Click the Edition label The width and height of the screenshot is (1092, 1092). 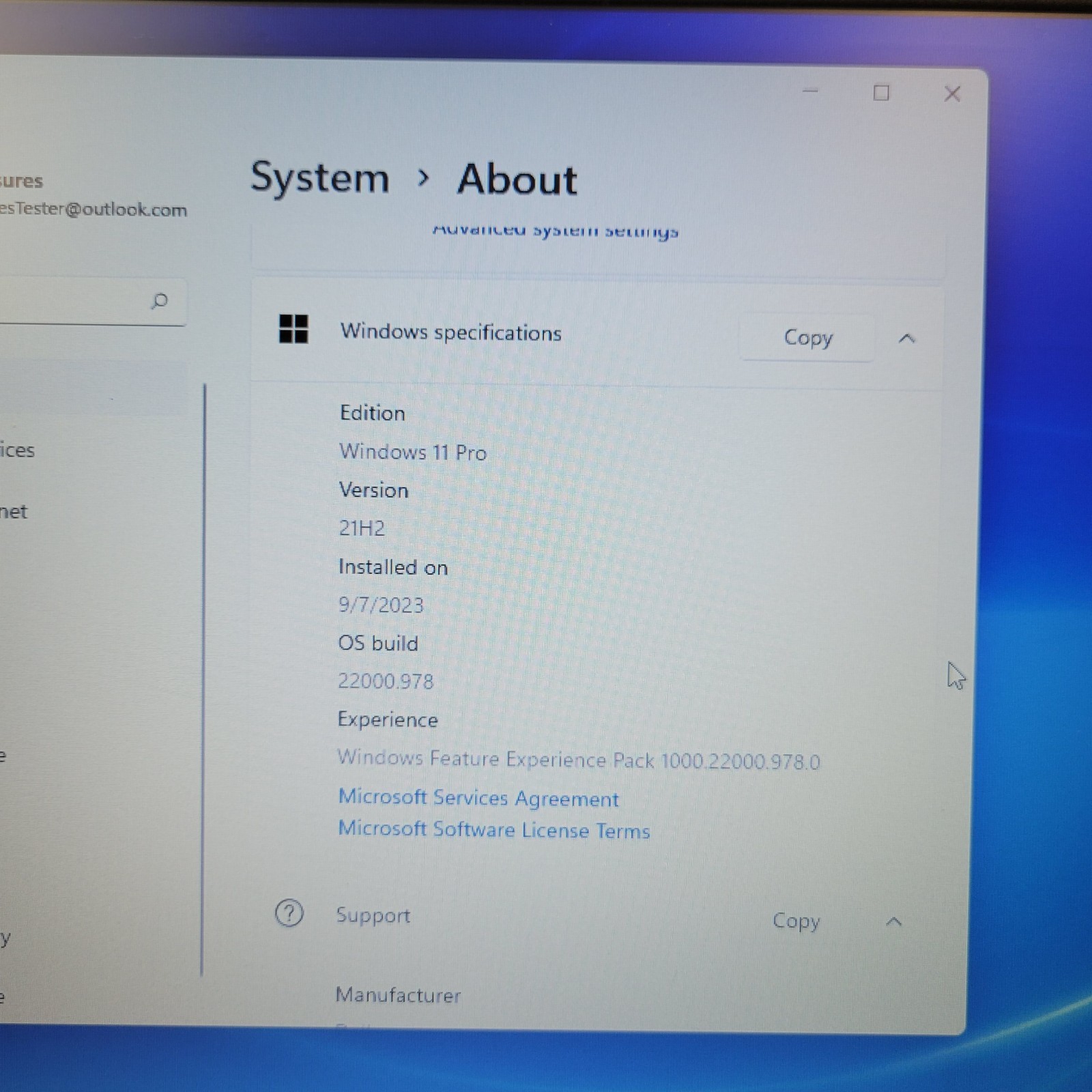[x=372, y=413]
